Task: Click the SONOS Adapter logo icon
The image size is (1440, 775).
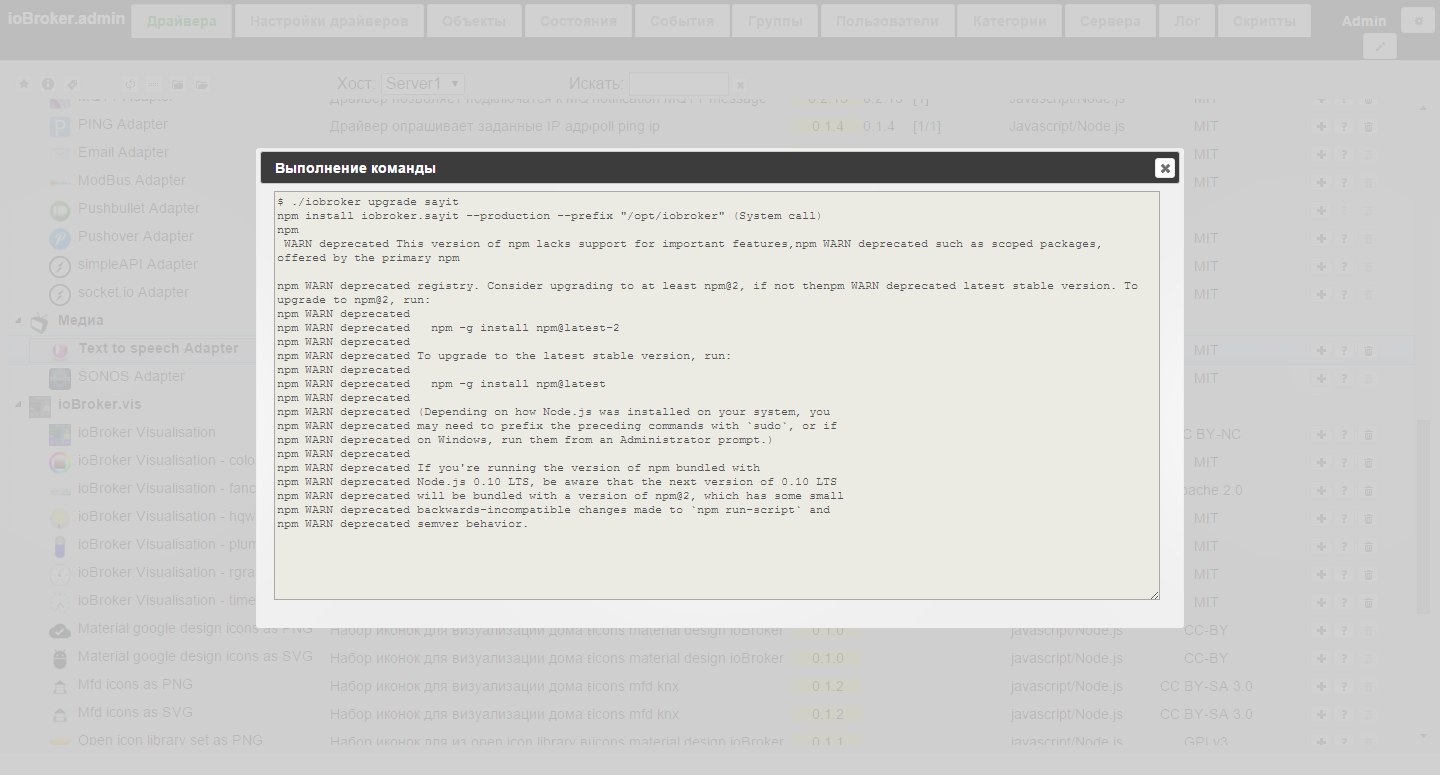Action: (60, 378)
